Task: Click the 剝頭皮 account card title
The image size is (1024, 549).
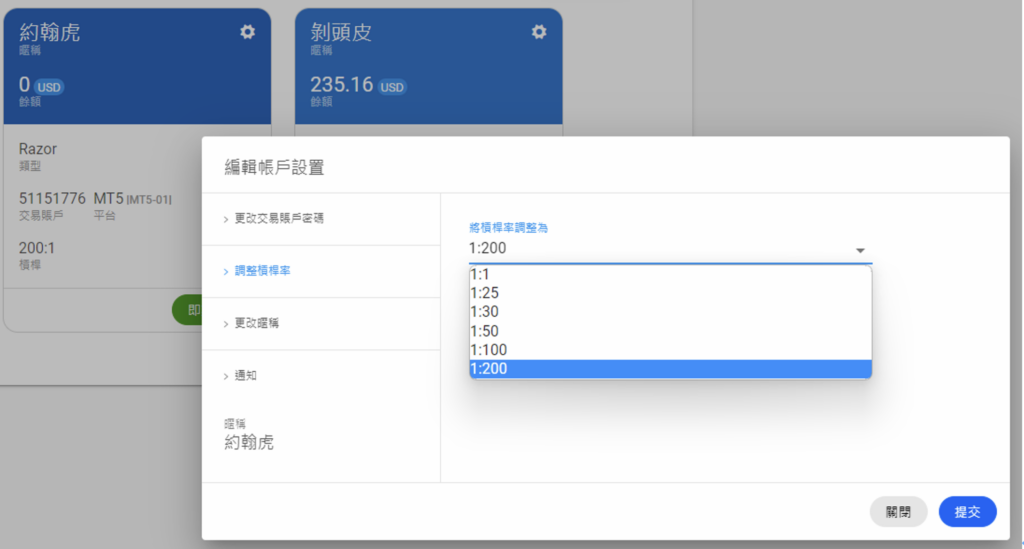Action: (x=341, y=32)
